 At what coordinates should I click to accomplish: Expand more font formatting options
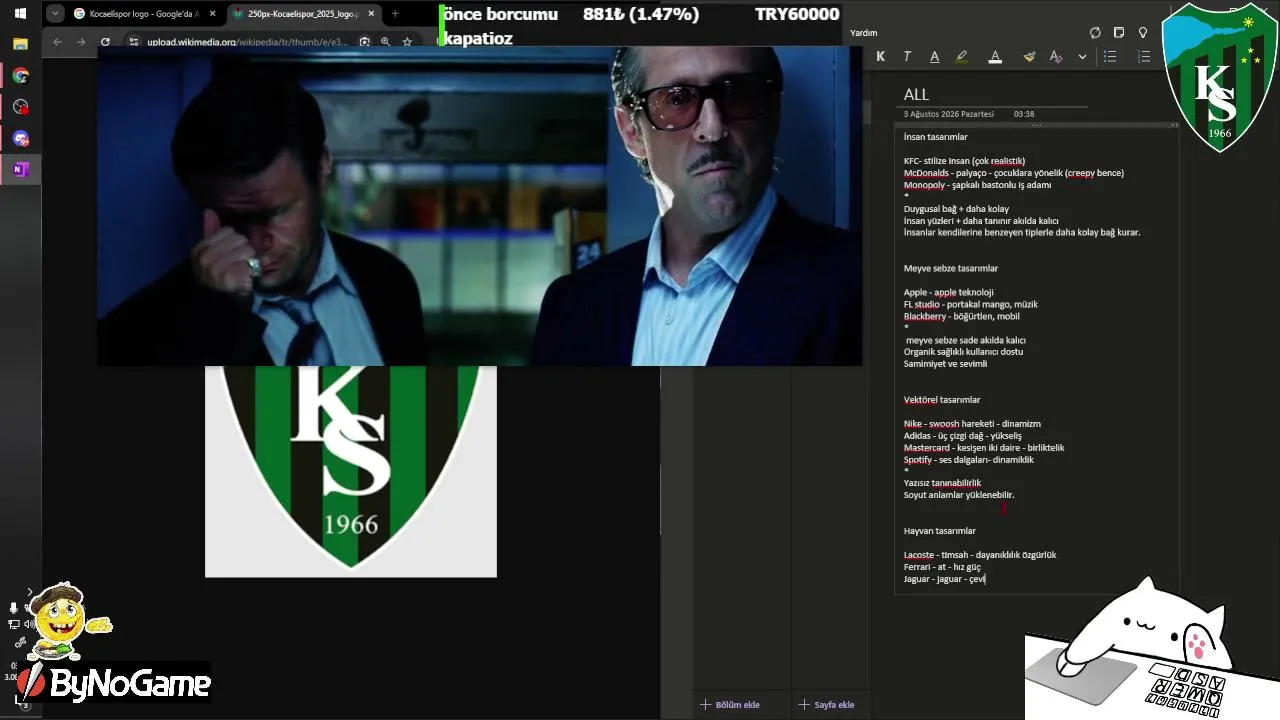(1082, 57)
